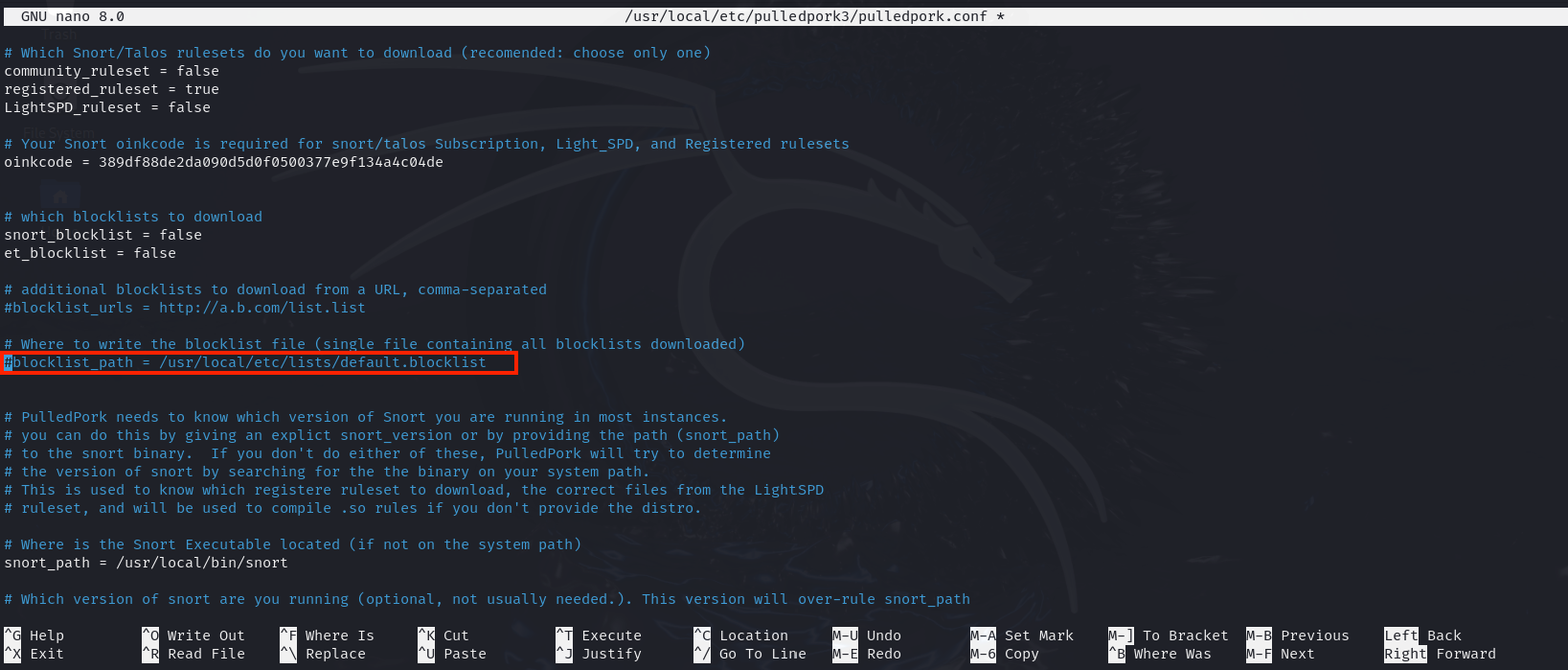Click the ^R Read File shortcut
Image resolution: width=1568 pixels, height=670 pixels.
[193, 654]
